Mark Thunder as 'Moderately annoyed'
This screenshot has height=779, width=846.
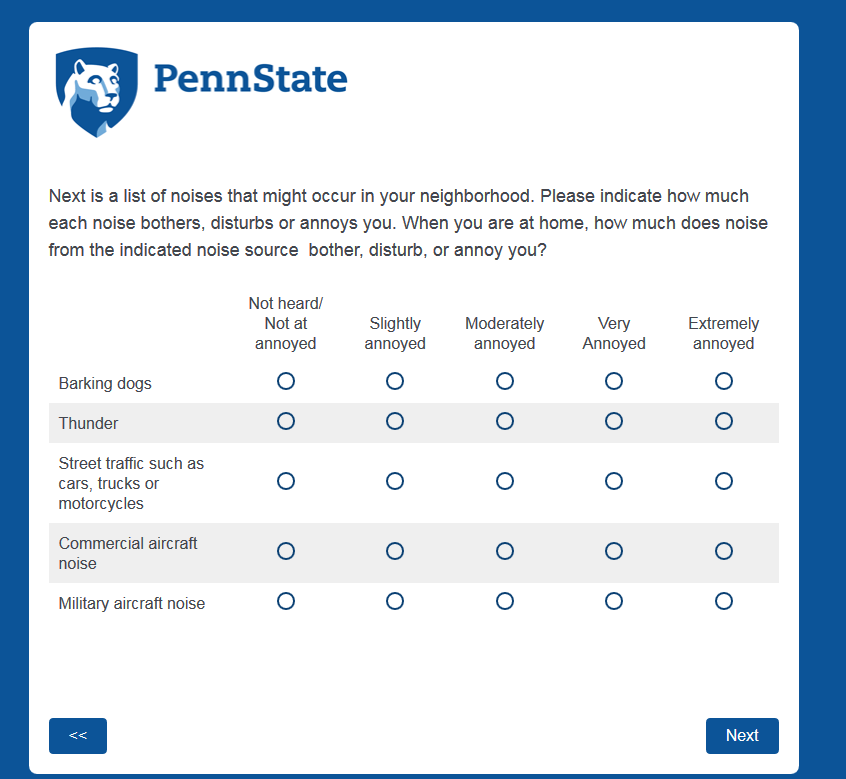tap(505, 421)
